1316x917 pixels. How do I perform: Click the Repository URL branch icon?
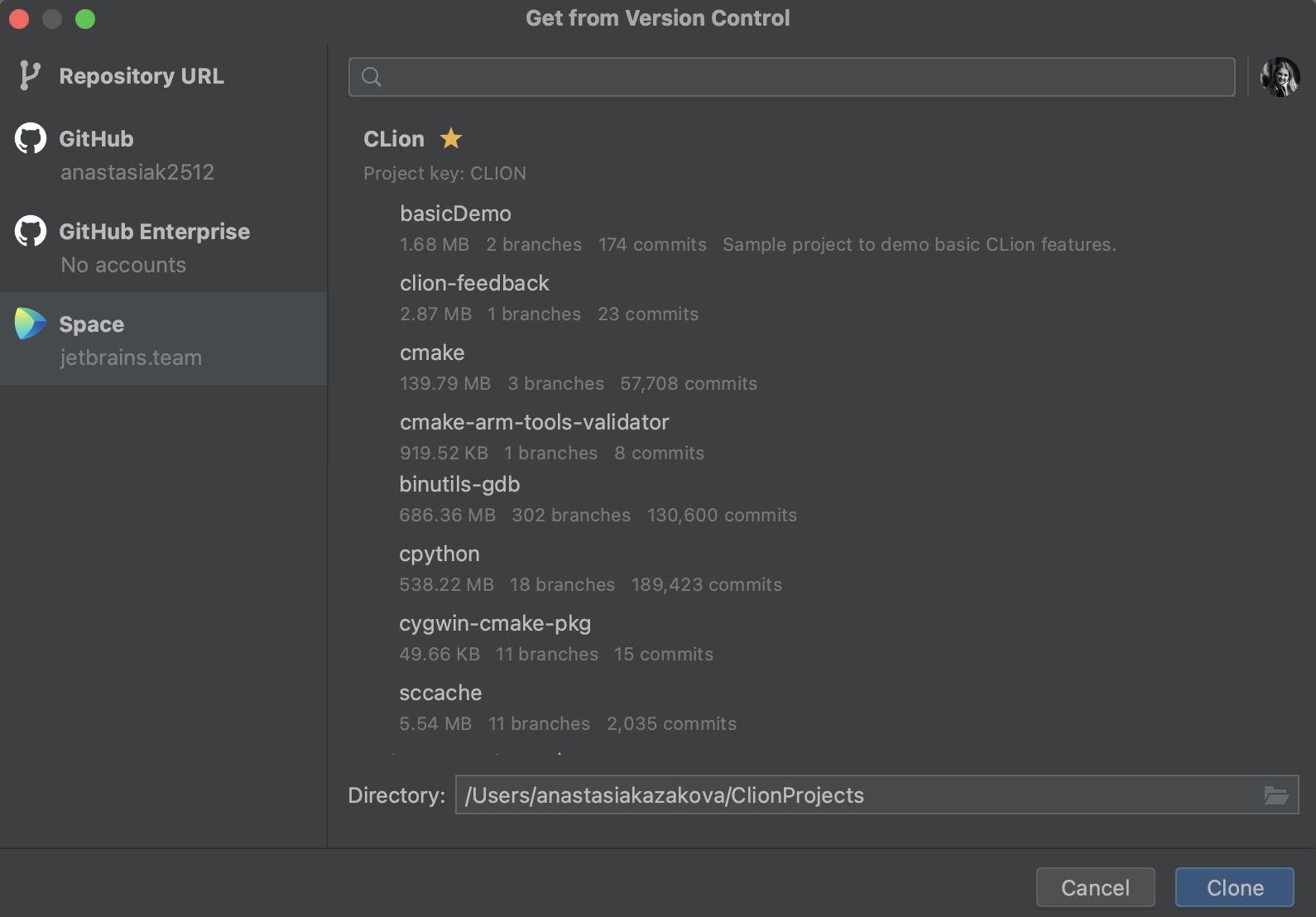coord(30,75)
